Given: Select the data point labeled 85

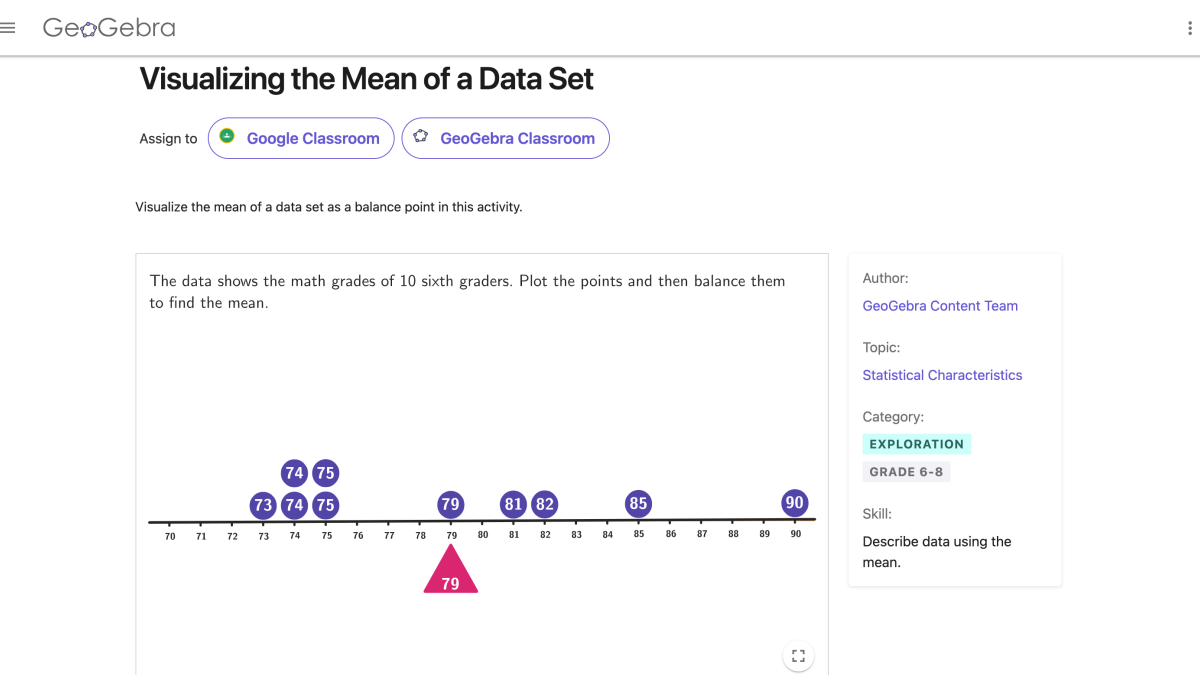Looking at the screenshot, I should coord(638,504).
